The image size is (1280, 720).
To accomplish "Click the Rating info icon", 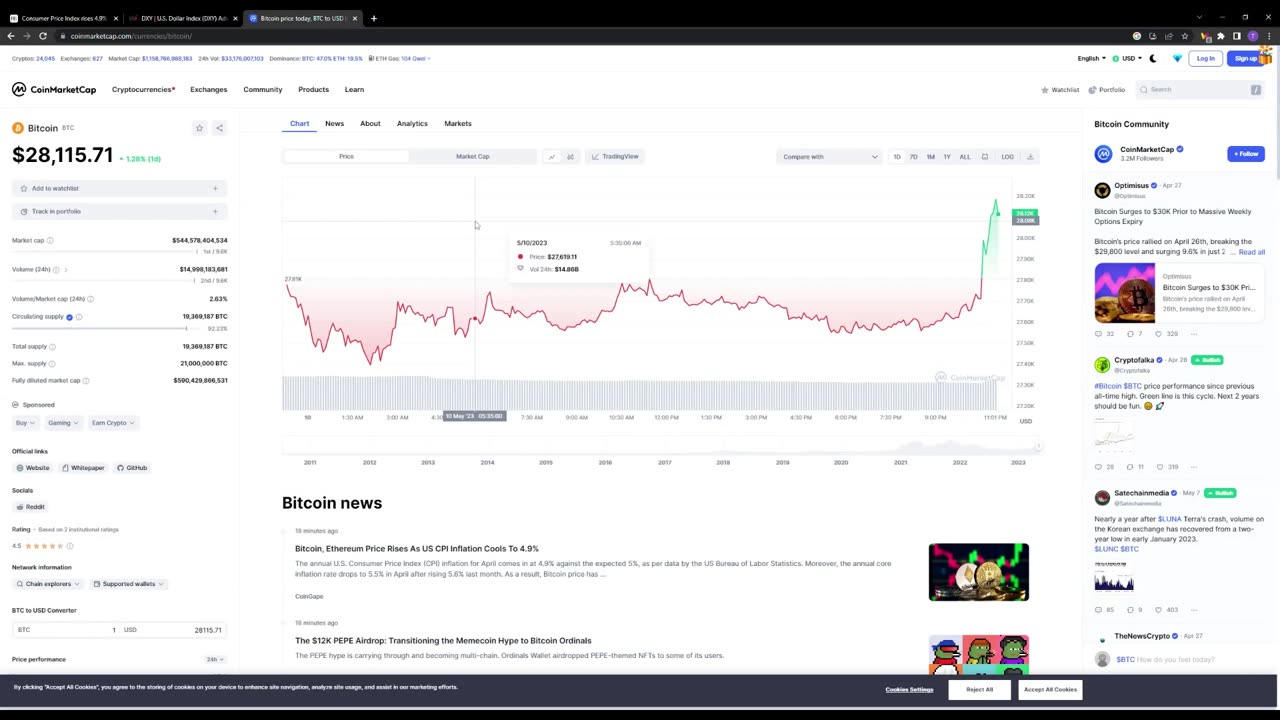I will tap(69, 546).
